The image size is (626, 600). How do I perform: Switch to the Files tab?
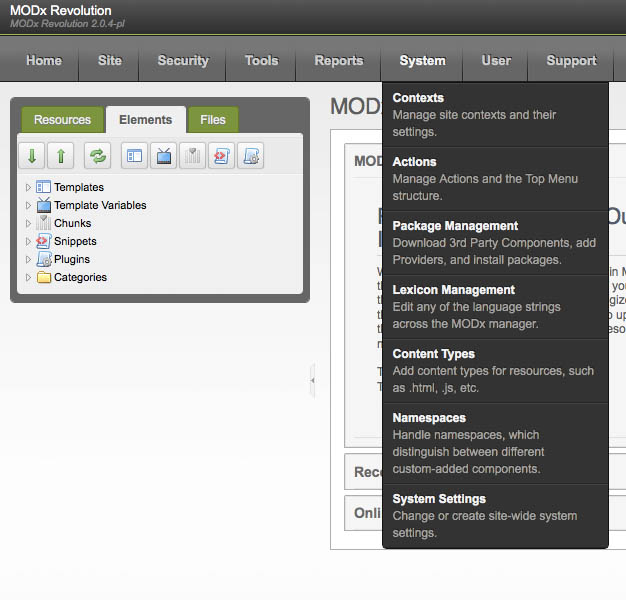(213, 119)
